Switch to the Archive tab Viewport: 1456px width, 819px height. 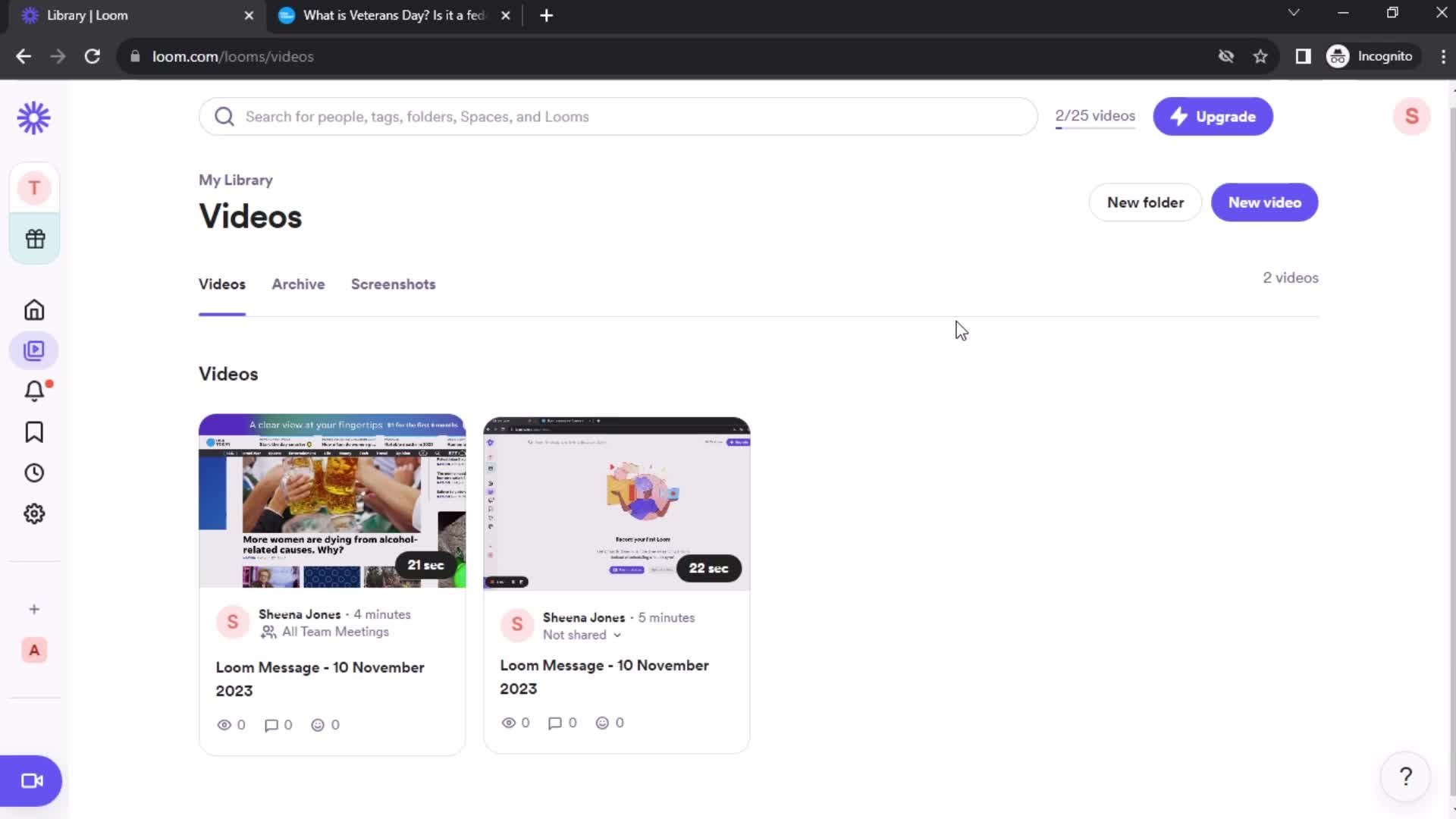tap(298, 284)
